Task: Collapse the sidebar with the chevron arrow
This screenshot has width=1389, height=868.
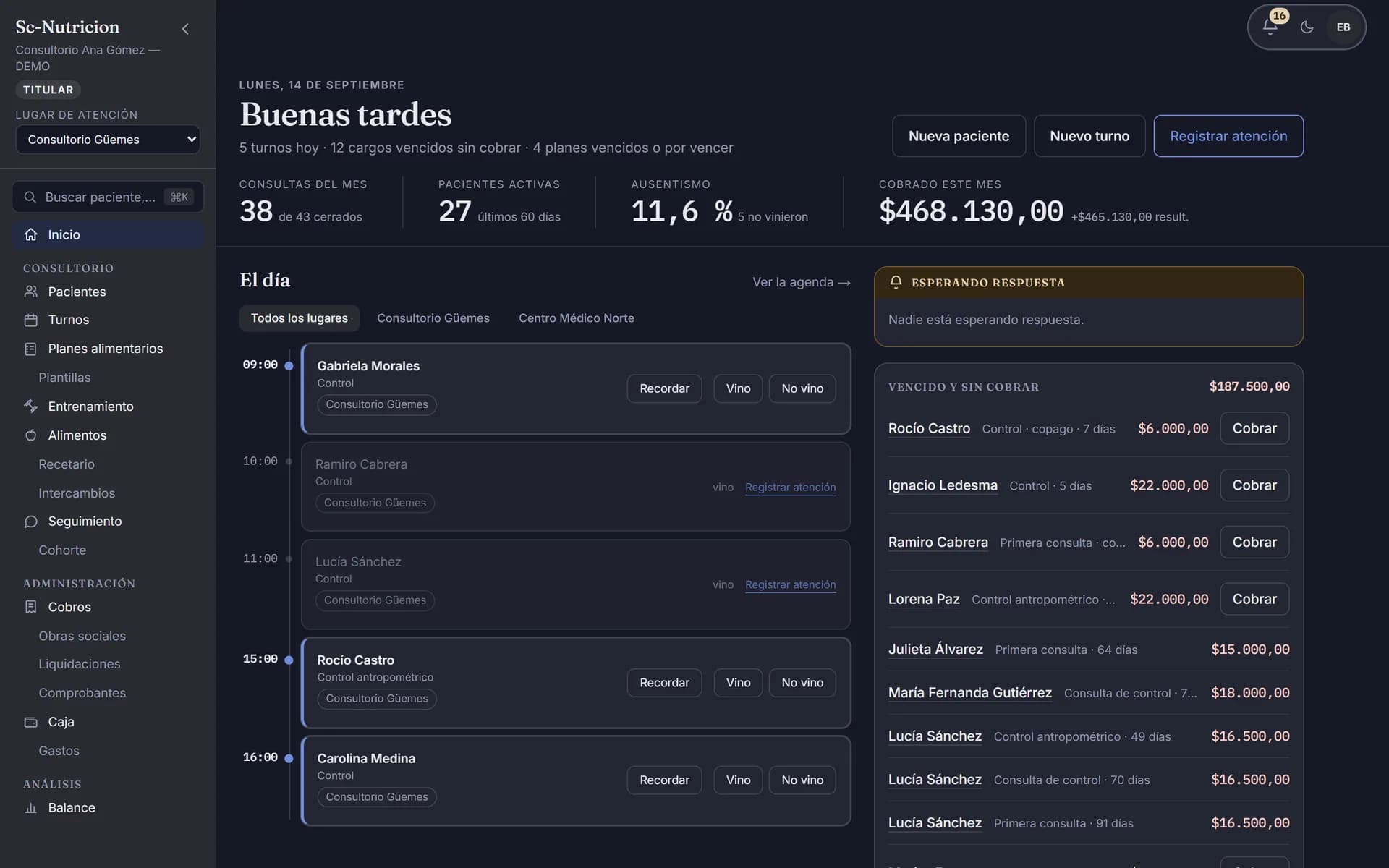Action: pyautogui.click(x=185, y=29)
